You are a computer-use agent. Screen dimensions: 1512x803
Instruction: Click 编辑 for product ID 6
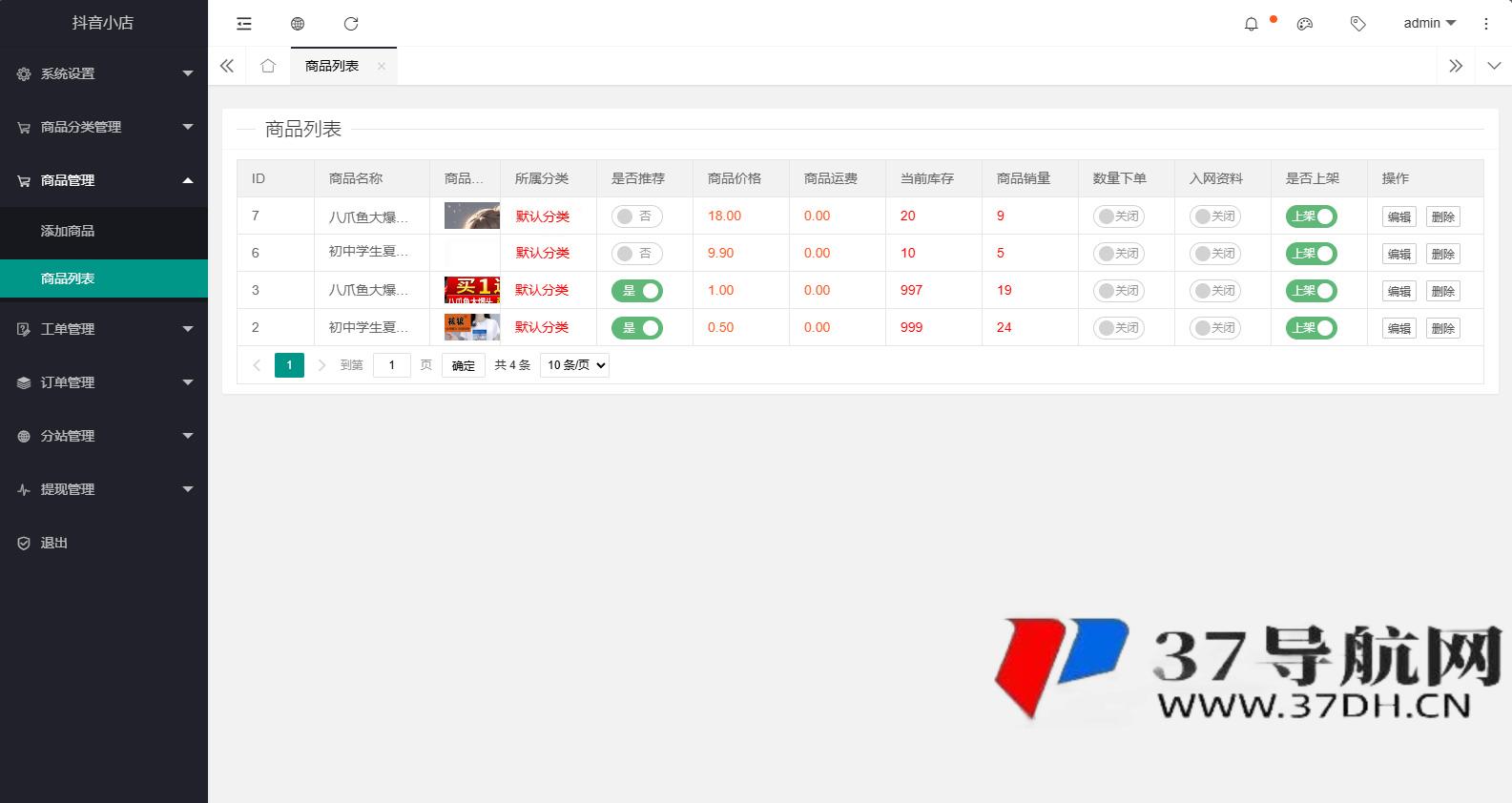coord(1399,255)
